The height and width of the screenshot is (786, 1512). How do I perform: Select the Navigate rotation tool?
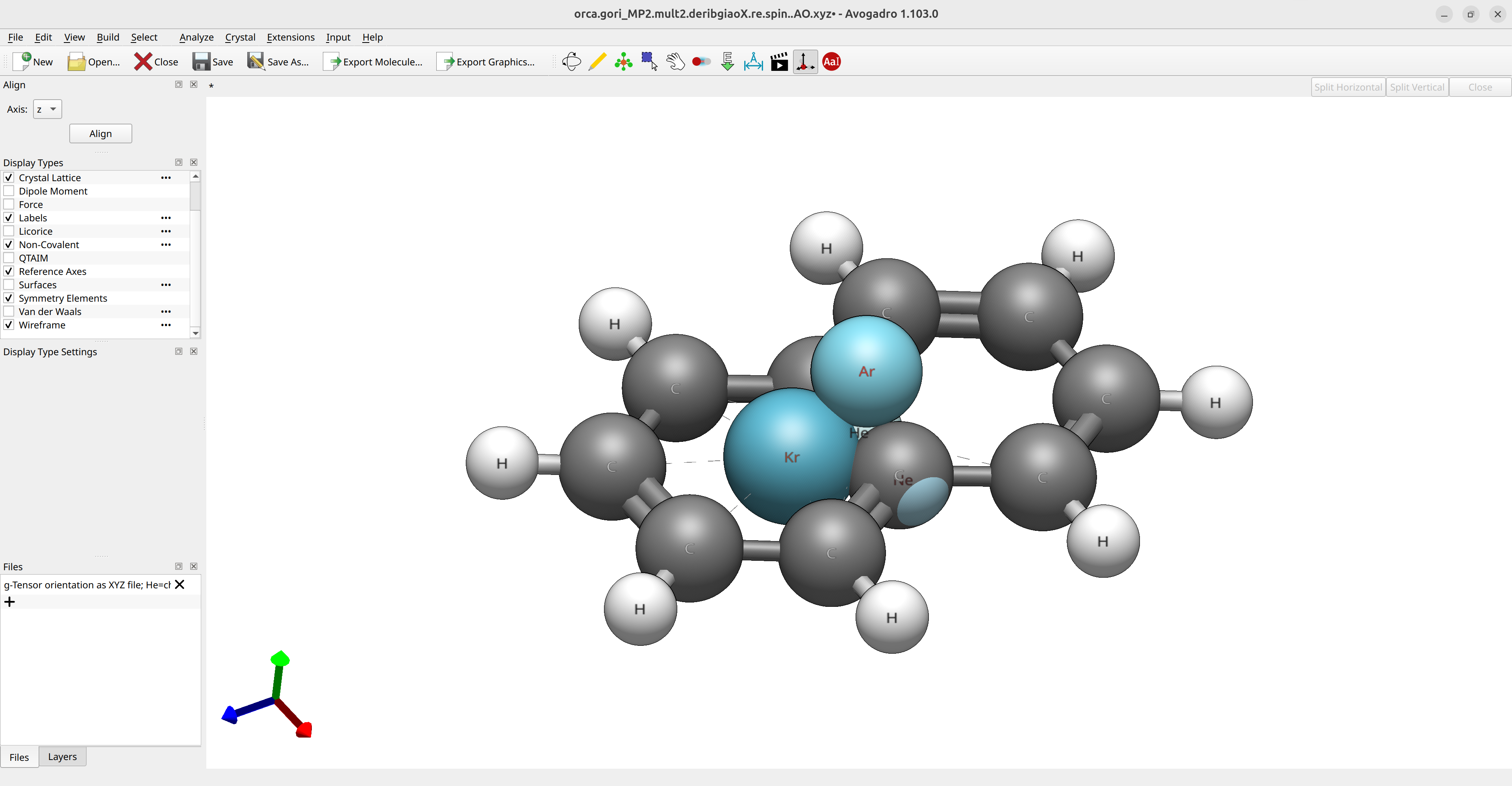pos(571,62)
